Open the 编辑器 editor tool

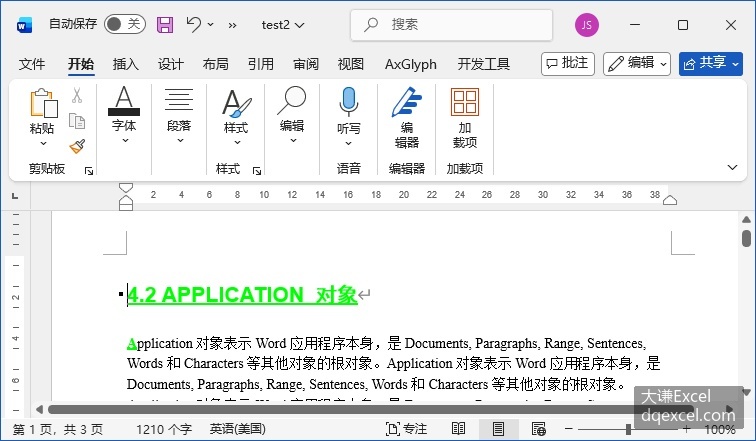pyautogui.click(x=407, y=118)
